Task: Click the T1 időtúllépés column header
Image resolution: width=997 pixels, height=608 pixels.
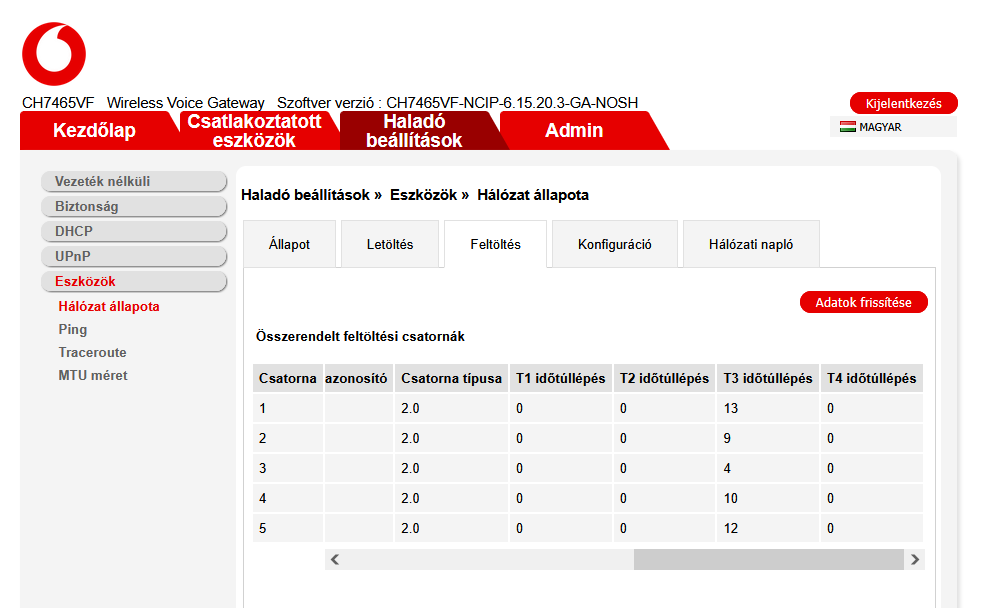Action: pyautogui.click(x=561, y=378)
